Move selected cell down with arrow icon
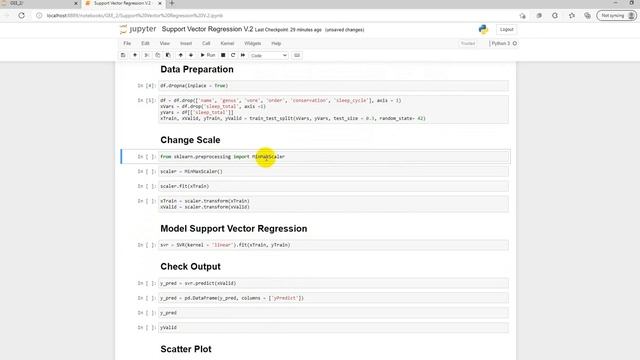640x360 pixels. click(191, 55)
